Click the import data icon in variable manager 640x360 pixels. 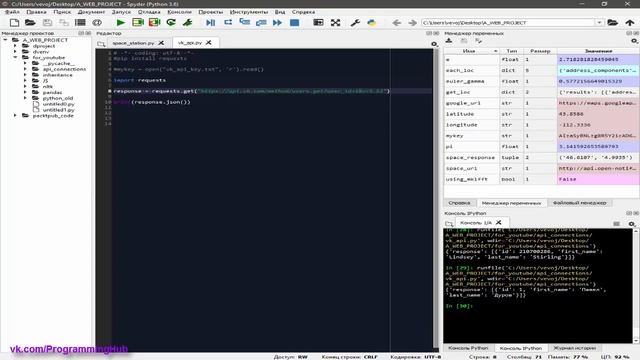coord(449,41)
